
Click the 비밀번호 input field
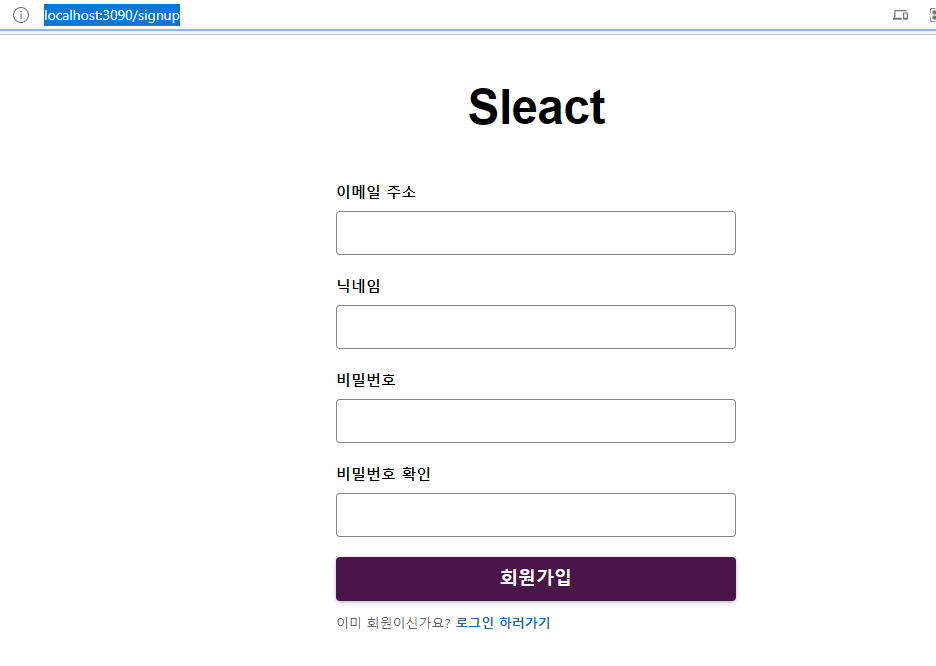[x=535, y=420]
